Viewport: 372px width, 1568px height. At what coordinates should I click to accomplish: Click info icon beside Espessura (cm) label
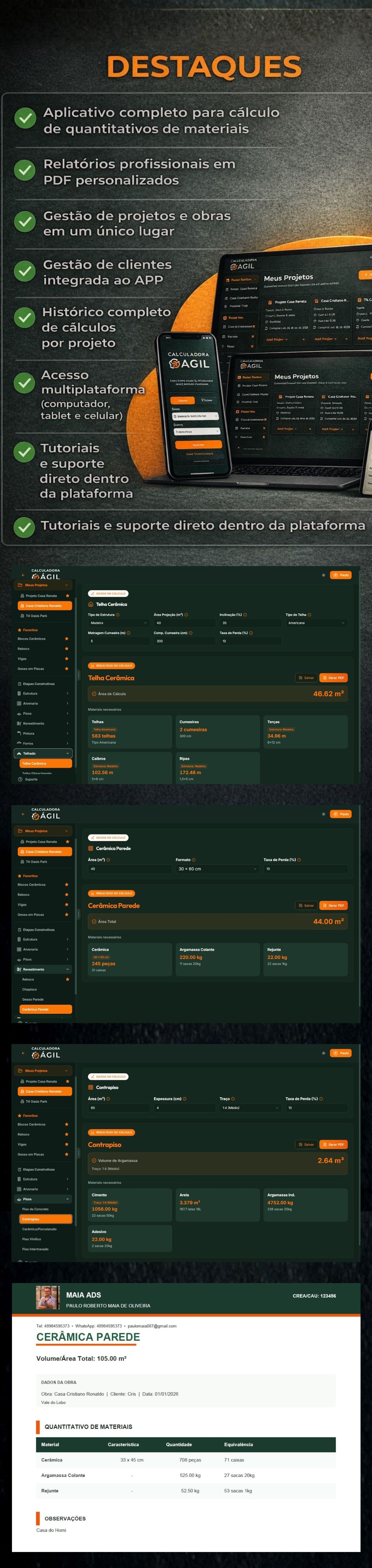click(x=185, y=1099)
